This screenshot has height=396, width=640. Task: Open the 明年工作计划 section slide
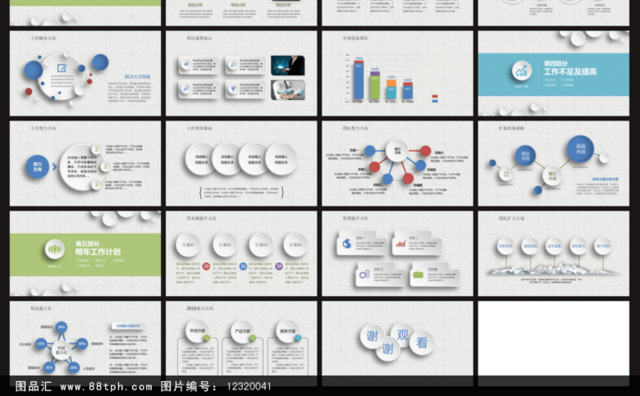[85, 254]
